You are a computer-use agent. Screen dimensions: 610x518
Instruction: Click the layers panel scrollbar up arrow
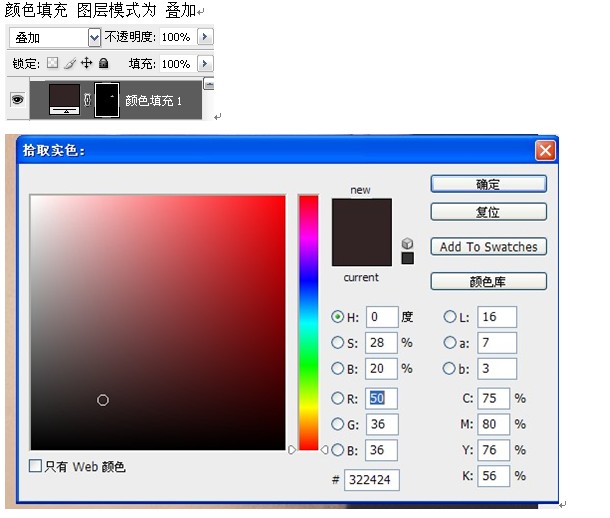(x=209, y=84)
